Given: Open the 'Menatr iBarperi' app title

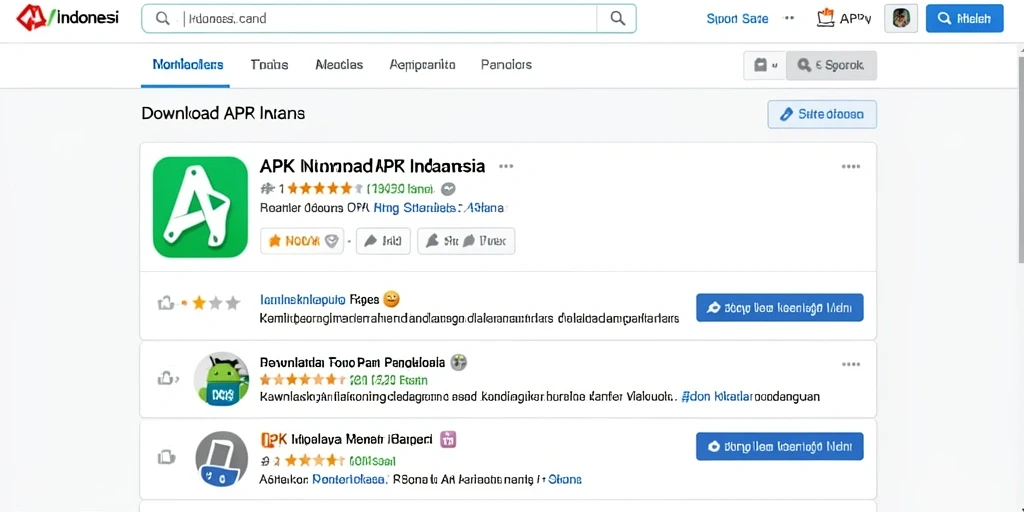Looking at the screenshot, I should [x=346, y=440].
